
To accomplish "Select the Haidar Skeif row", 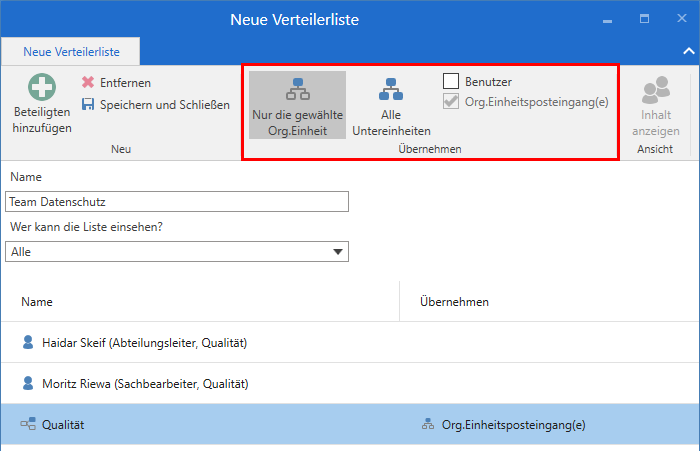I will click(350, 342).
